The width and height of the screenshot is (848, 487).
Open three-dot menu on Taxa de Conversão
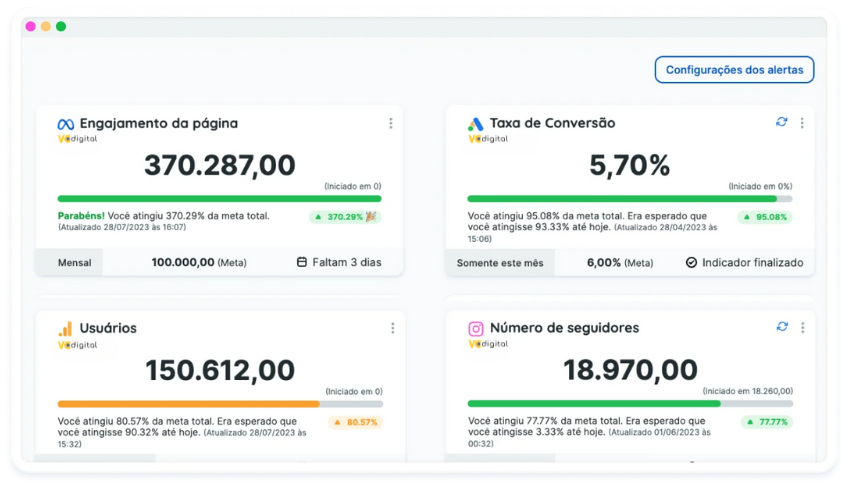(x=802, y=123)
